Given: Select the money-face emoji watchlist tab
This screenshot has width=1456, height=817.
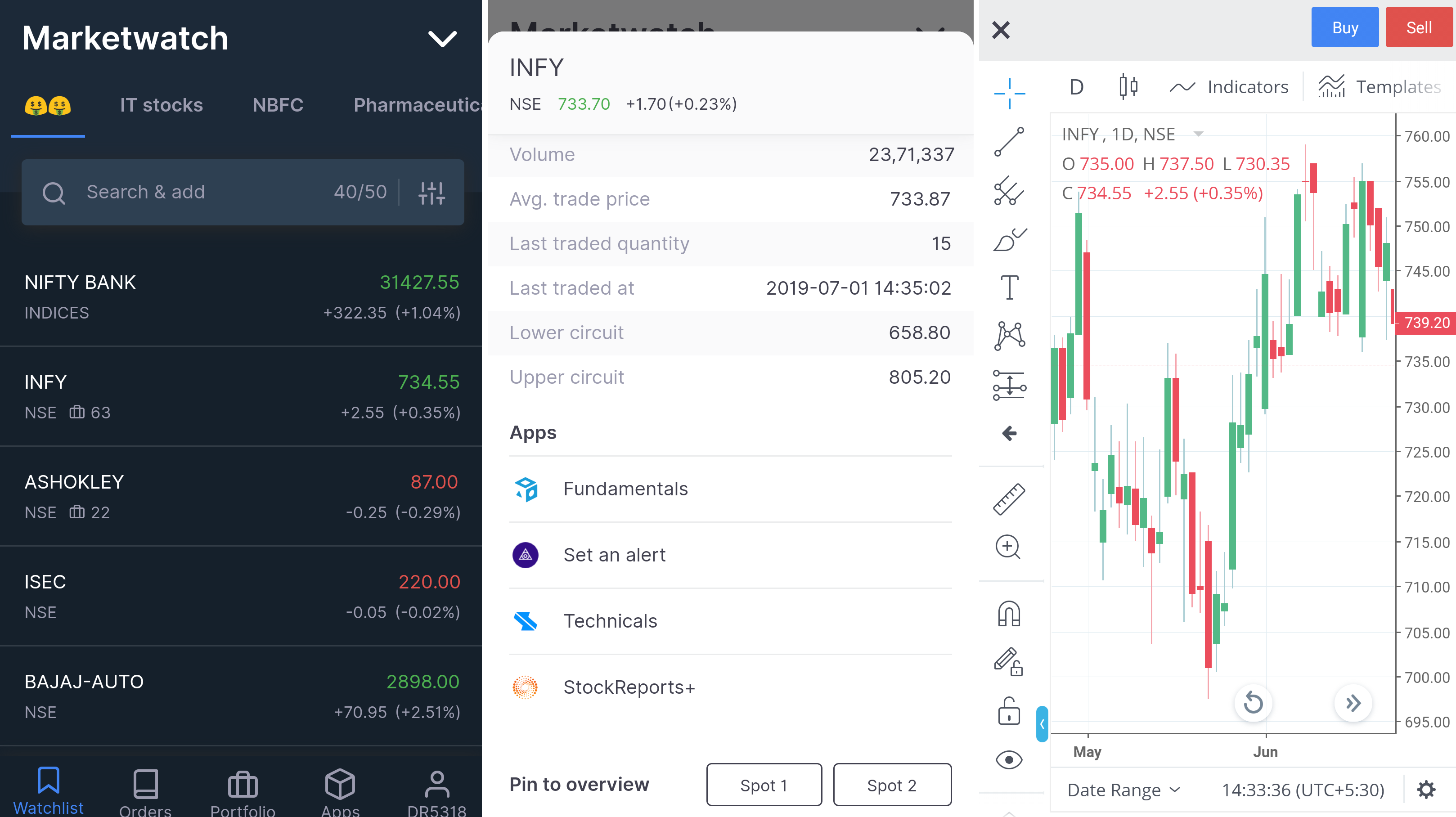Looking at the screenshot, I should [x=48, y=105].
